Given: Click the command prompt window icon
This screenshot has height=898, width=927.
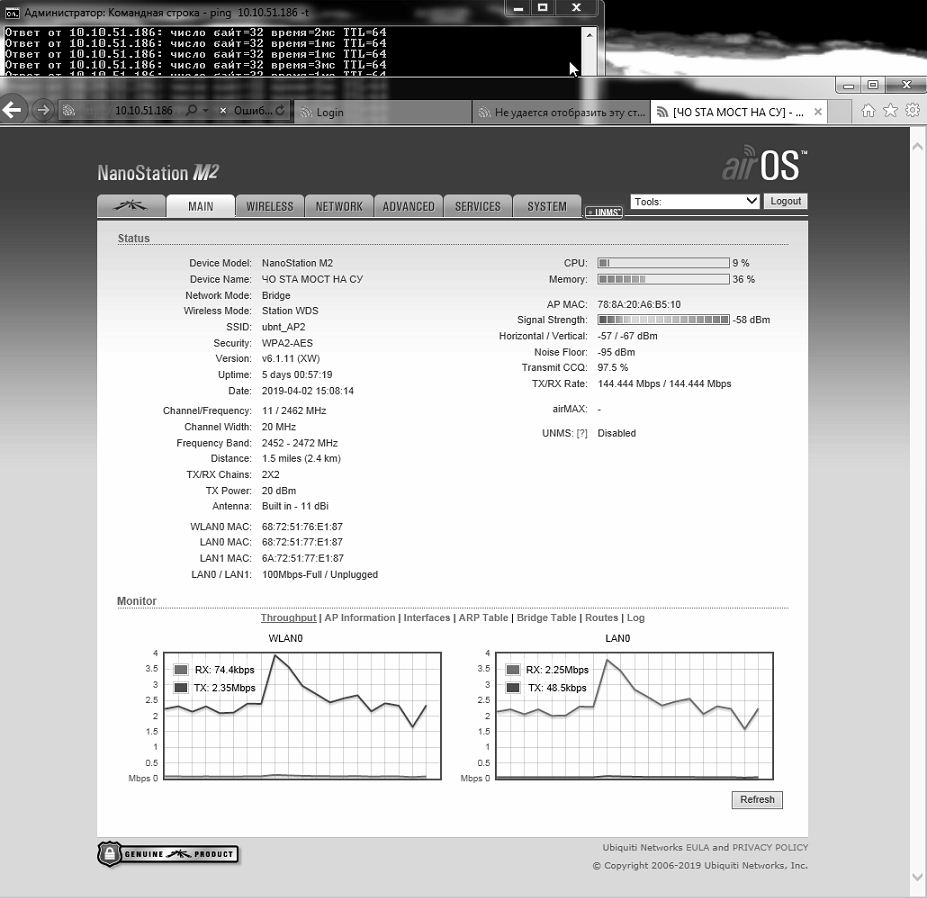Looking at the screenshot, I should (x=11, y=11).
